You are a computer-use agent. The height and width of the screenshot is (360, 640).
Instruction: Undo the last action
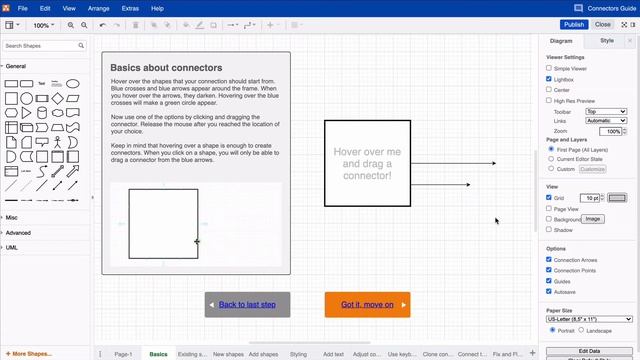coord(103,25)
